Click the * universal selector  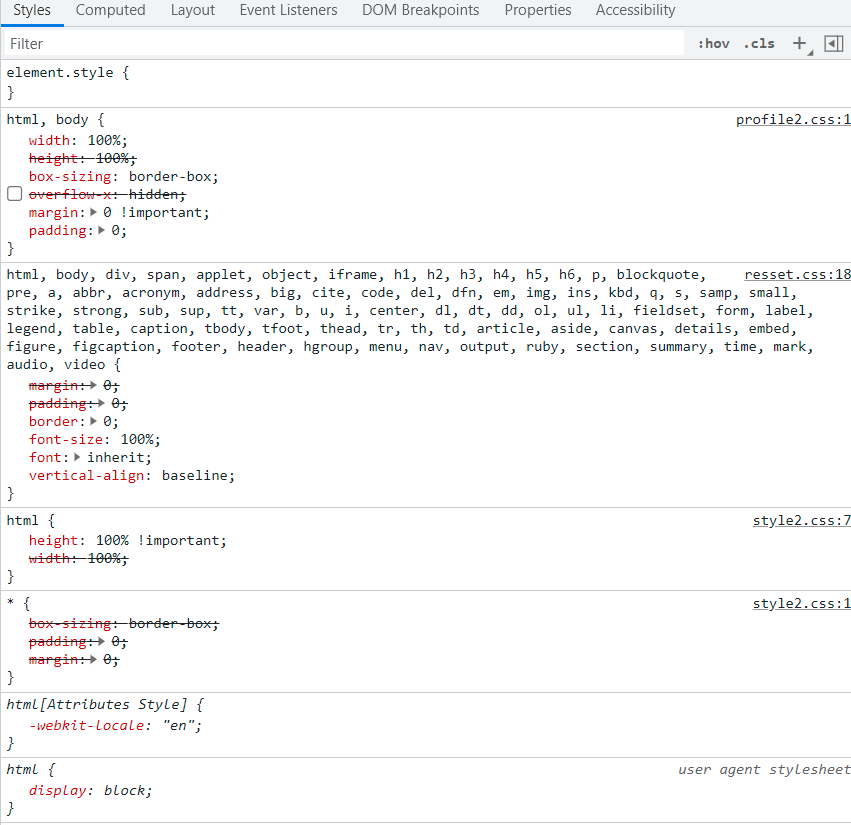(10, 602)
